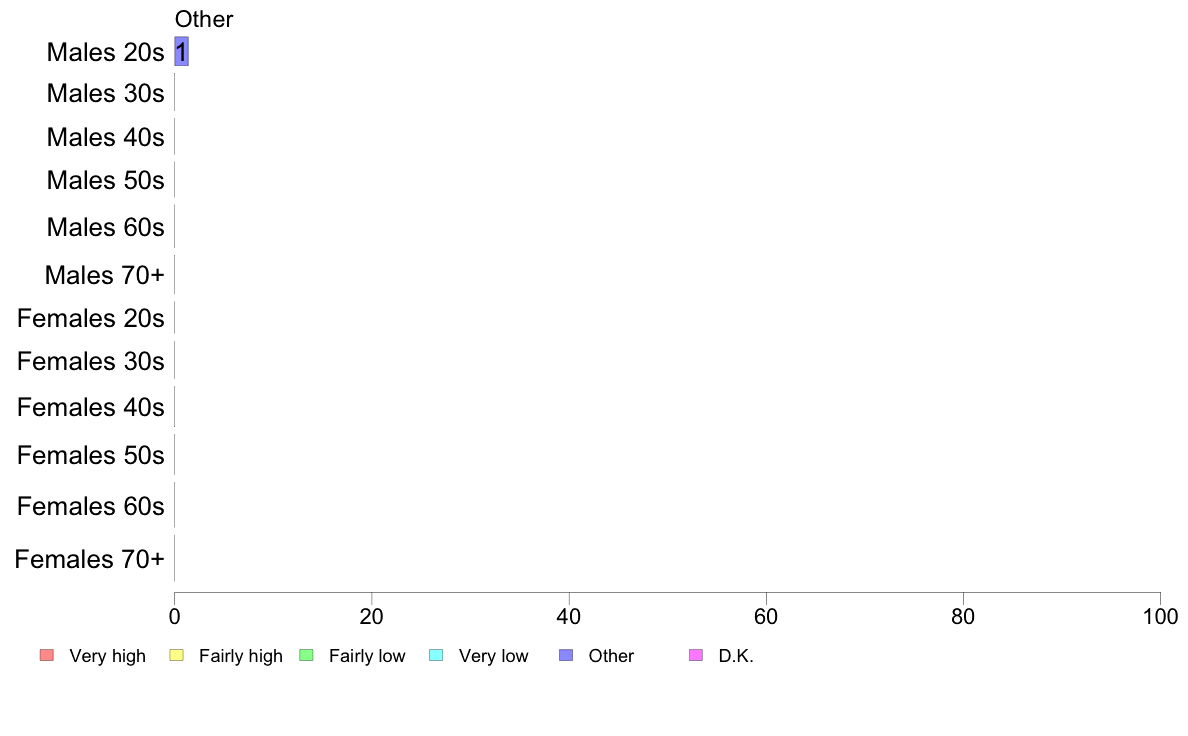Viewport: 1188px width, 736px height.
Task: Select the Males 30s row label
Action: click(x=105, y=93)
